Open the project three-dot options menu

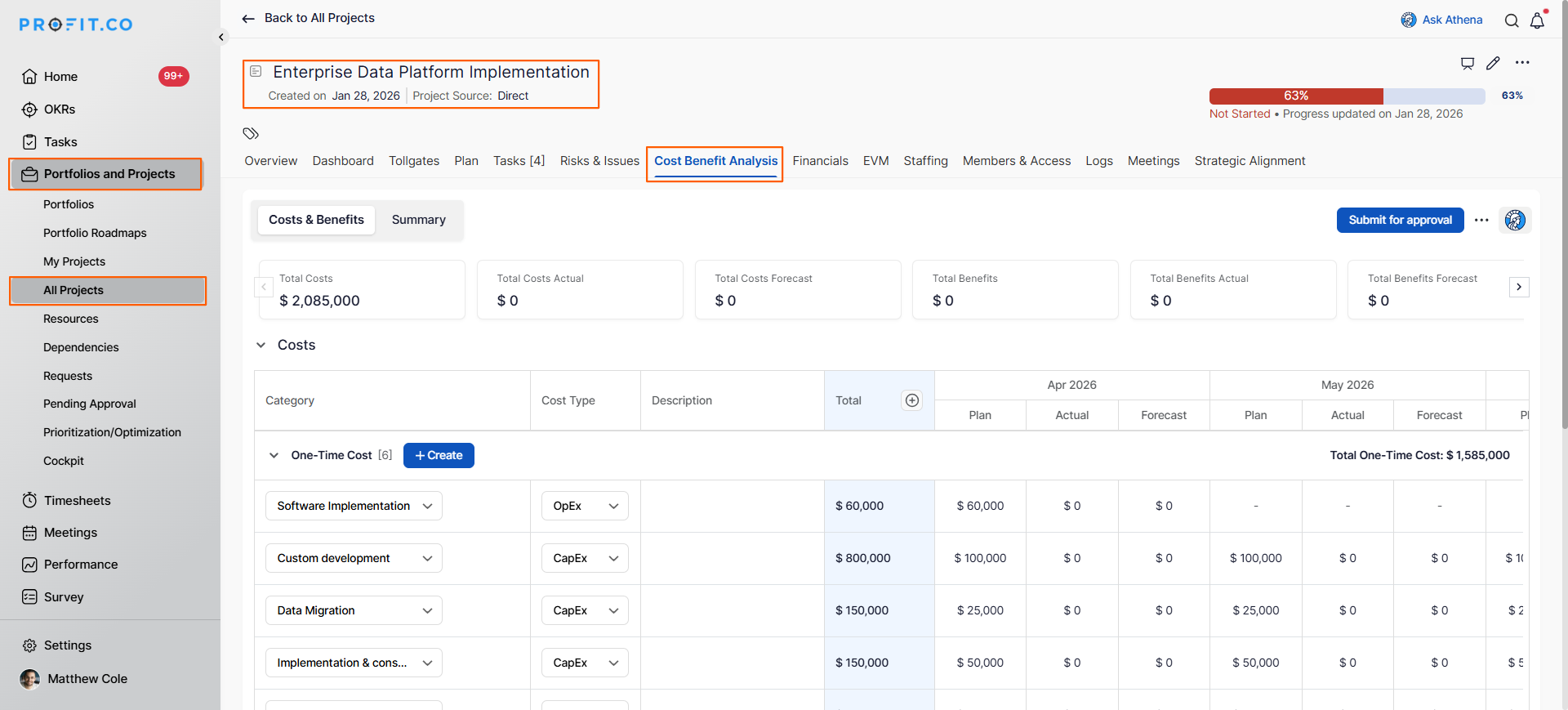(1522, 63)
